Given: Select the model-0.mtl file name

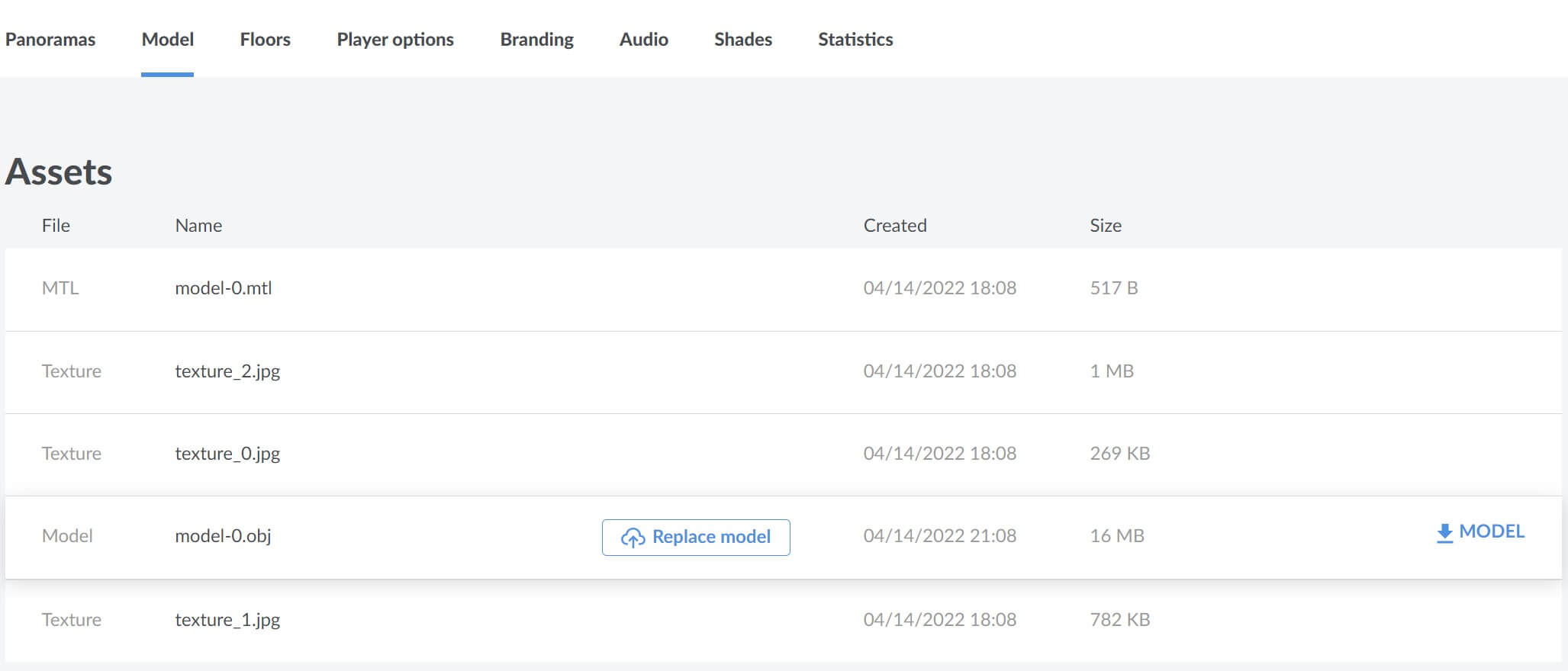Looking at the screenshot, I should pos(224,288).
